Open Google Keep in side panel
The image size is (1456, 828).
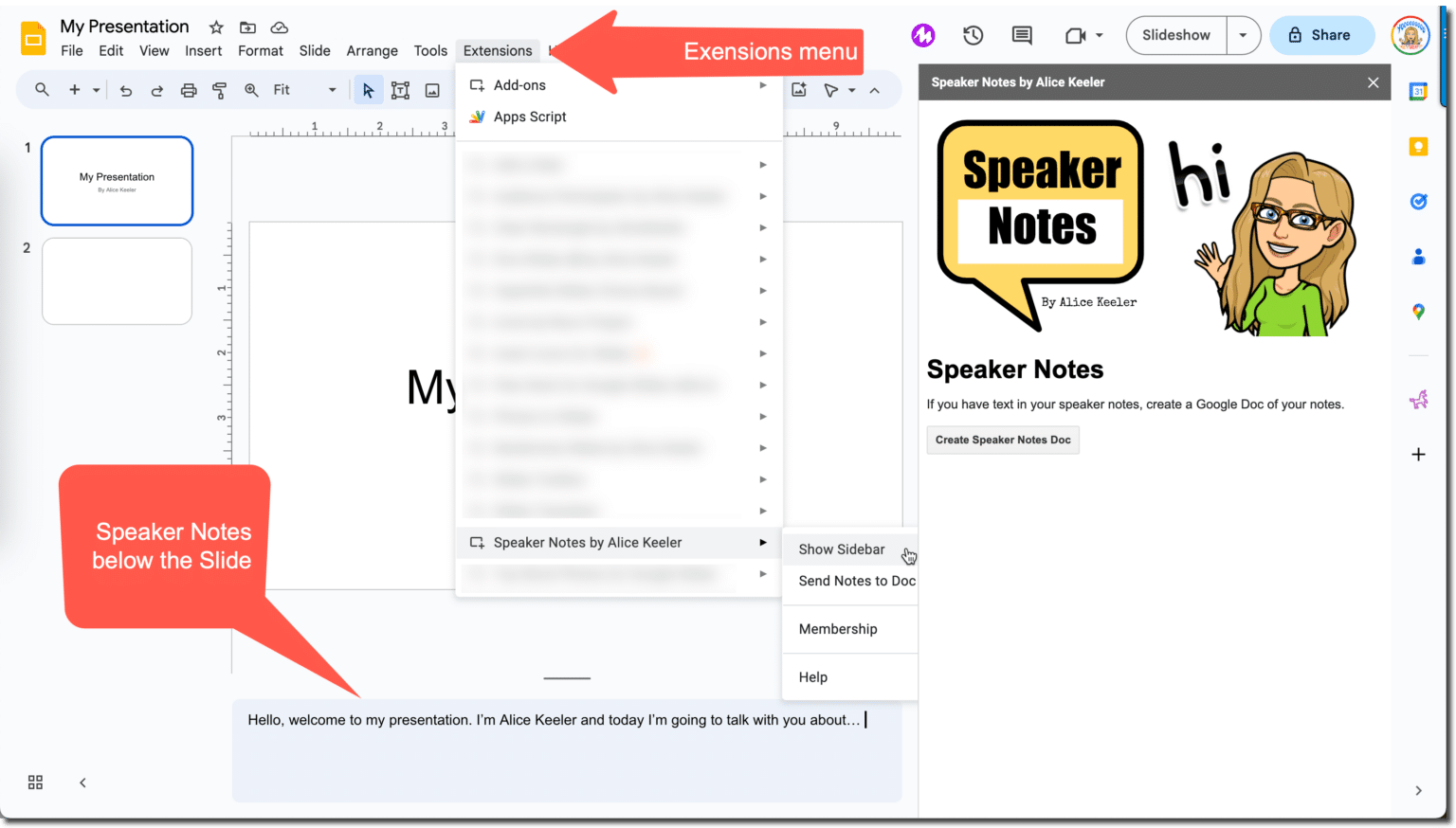pos(1418,147)
